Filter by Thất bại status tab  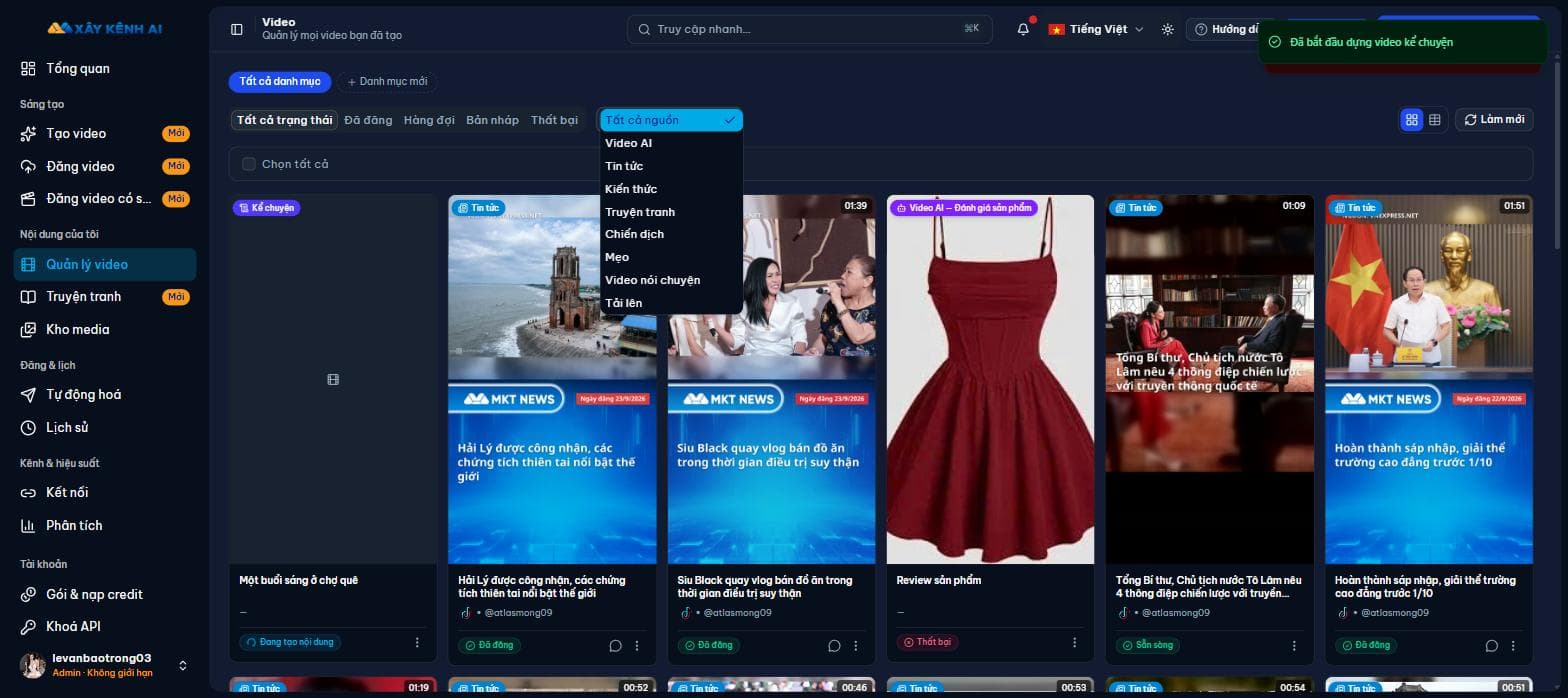(554, 120)
